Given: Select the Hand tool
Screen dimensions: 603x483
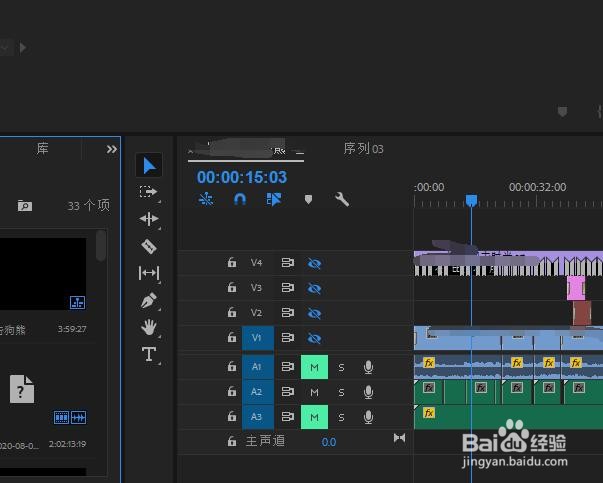Looking at the screenshot, I should pyautogui.click(x=149, y=327).
